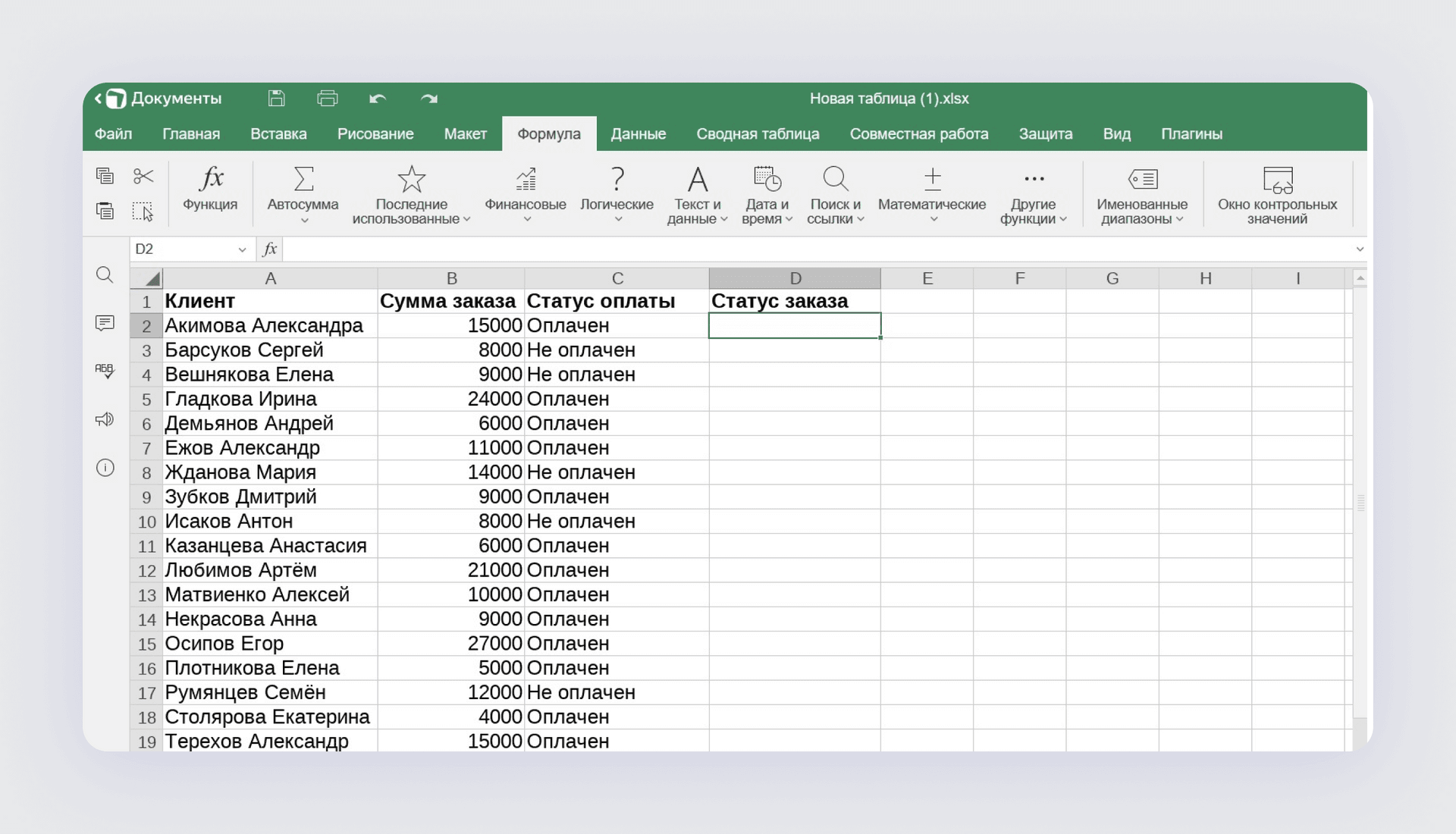The height and width of the screenshot is (834, 1456).
Task: Select cell Акимова Александра
Action: (270, 326)
